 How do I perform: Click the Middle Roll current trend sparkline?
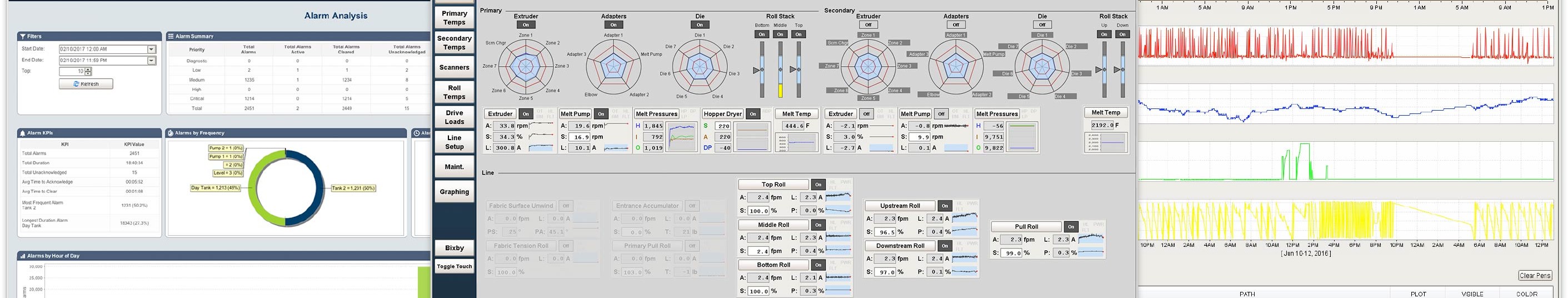point(839,237)
